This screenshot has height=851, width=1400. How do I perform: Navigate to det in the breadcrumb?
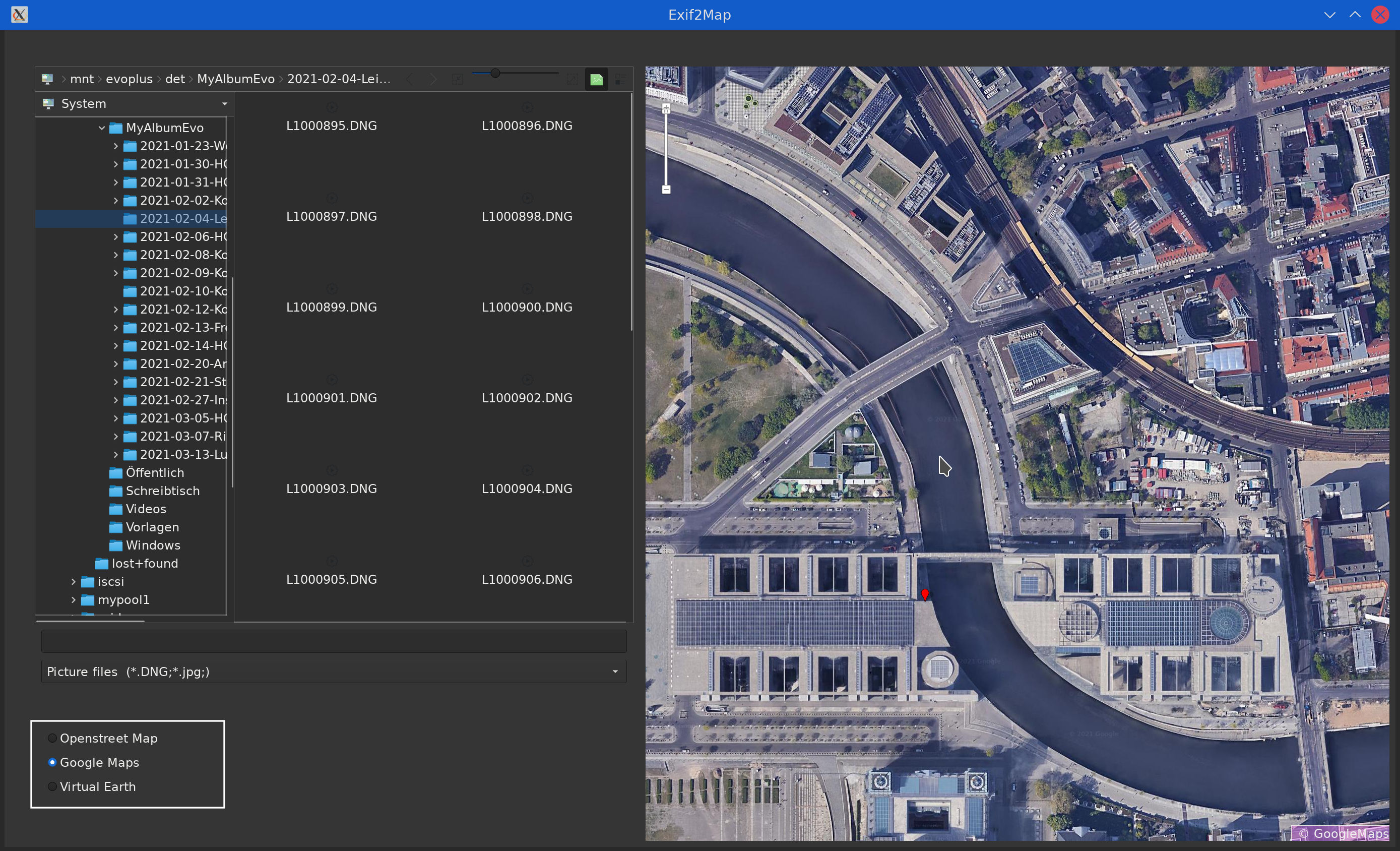pyautogui.click(x=175, y=79)
